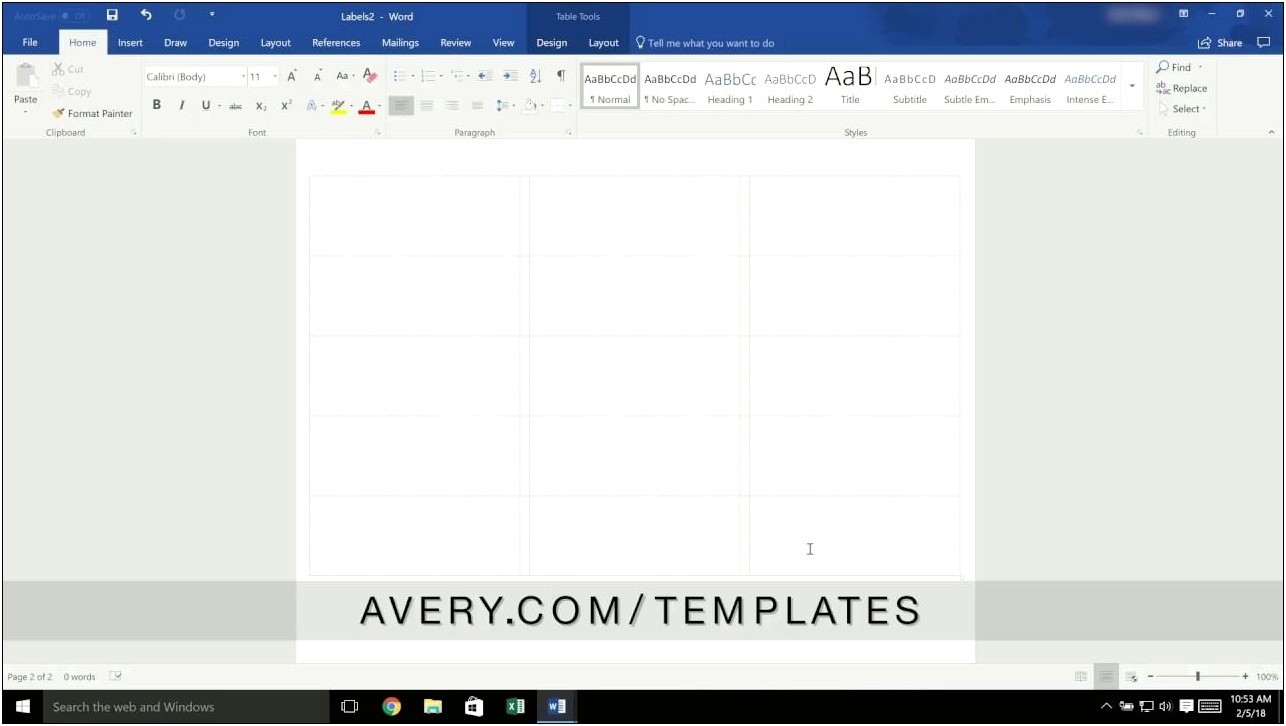The image size is (1286, 726).
Task: Clear all formatting
Action: (x=370, y=76)
